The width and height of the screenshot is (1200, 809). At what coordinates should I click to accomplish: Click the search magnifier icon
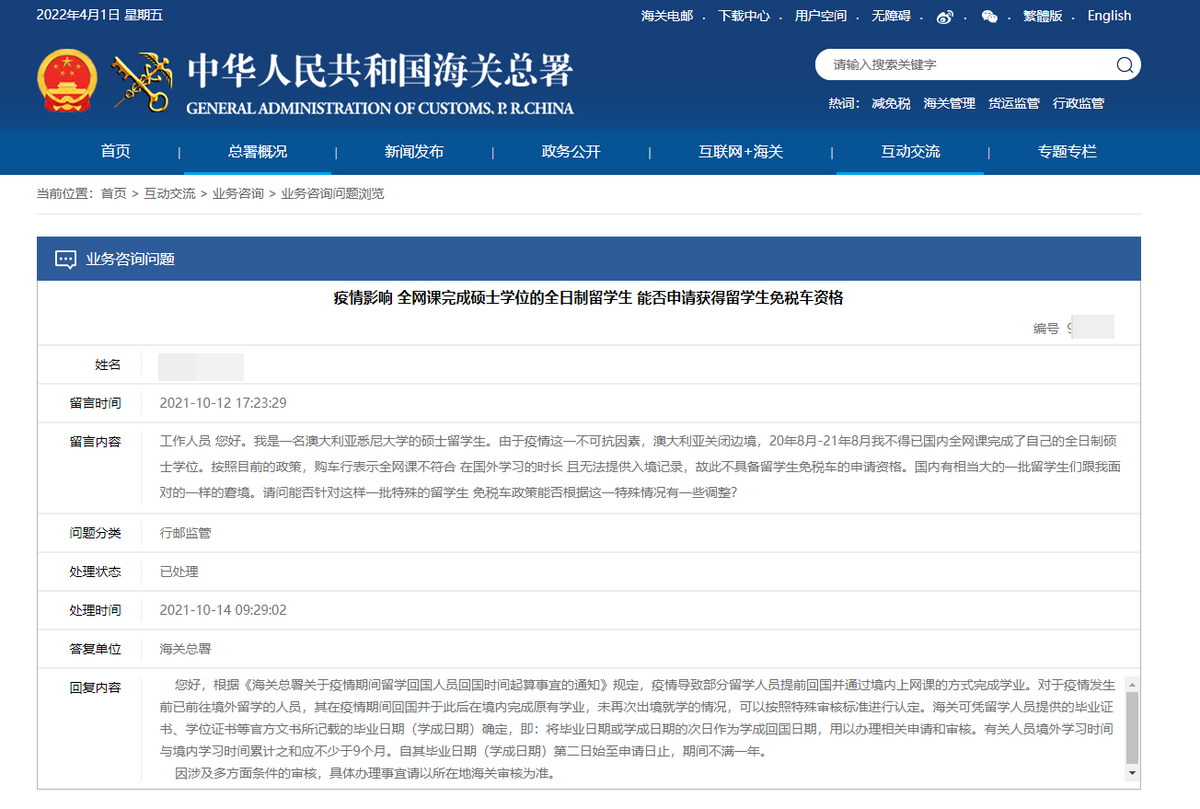pyautogui.click(x=1126, y=64)
